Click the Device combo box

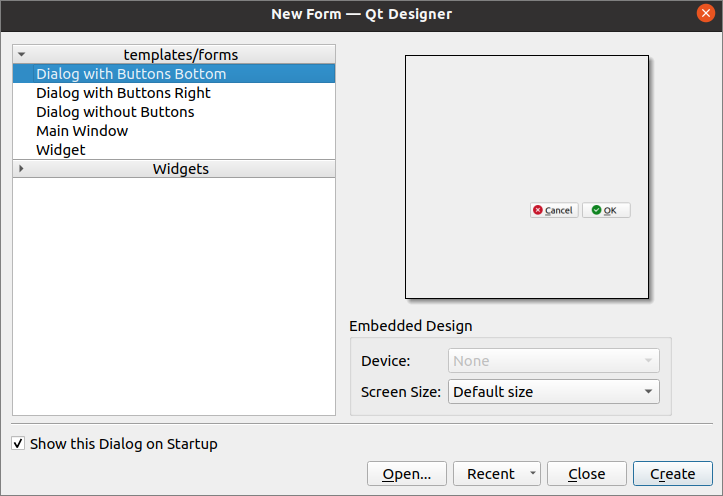(554, 361)
